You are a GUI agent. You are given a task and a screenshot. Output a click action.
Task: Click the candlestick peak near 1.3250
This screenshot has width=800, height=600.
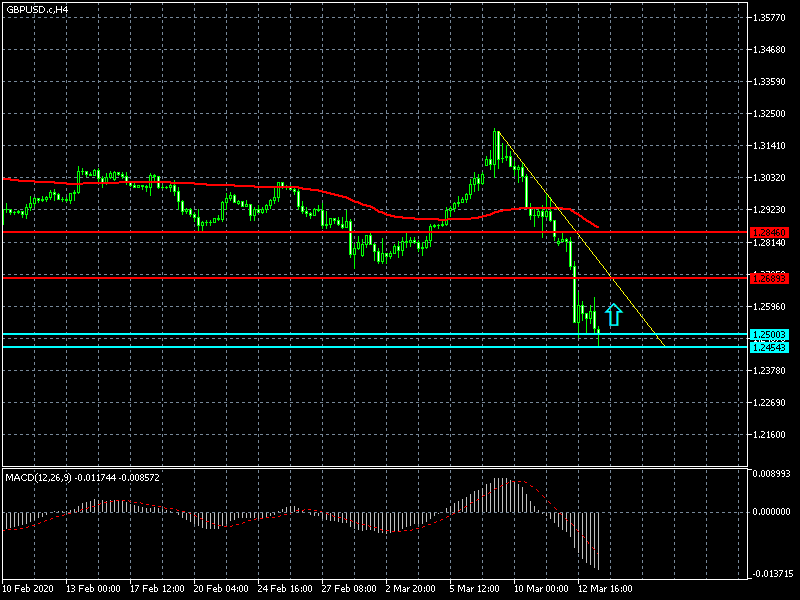pyautogui.click(x=496, y=131)
